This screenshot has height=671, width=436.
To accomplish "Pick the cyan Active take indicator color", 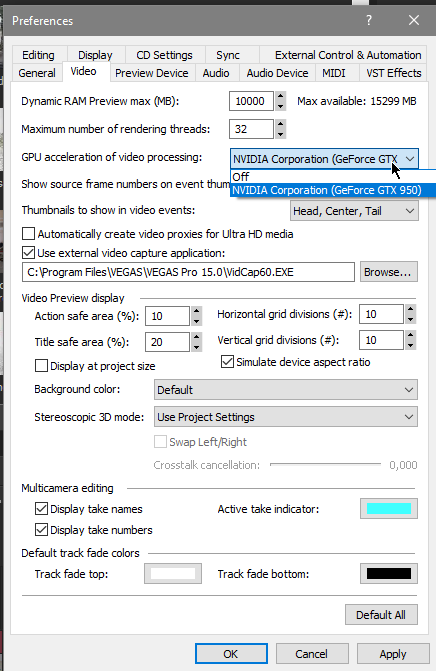I will tap(389, 508).
